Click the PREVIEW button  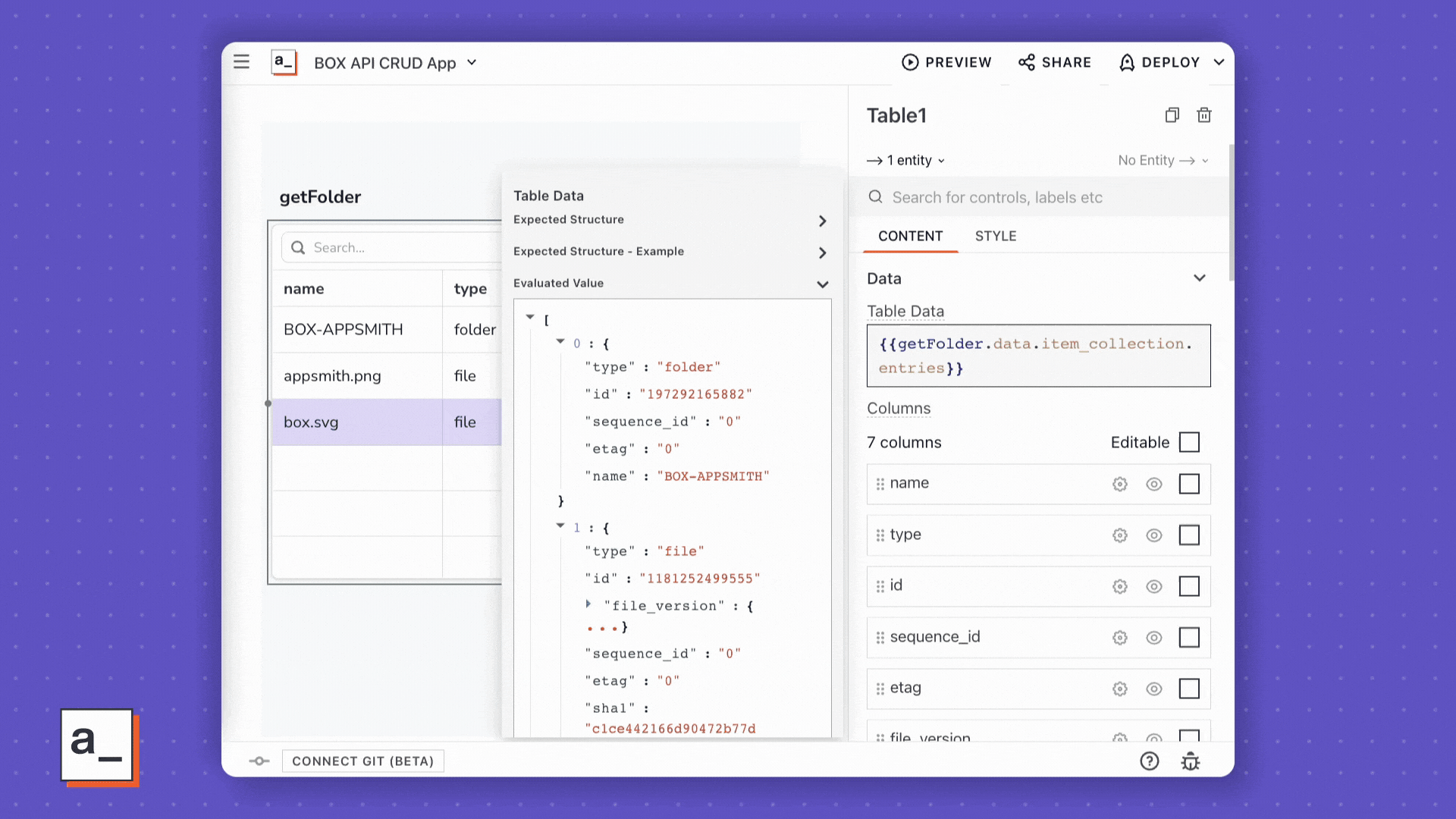[x=946, y=62]
